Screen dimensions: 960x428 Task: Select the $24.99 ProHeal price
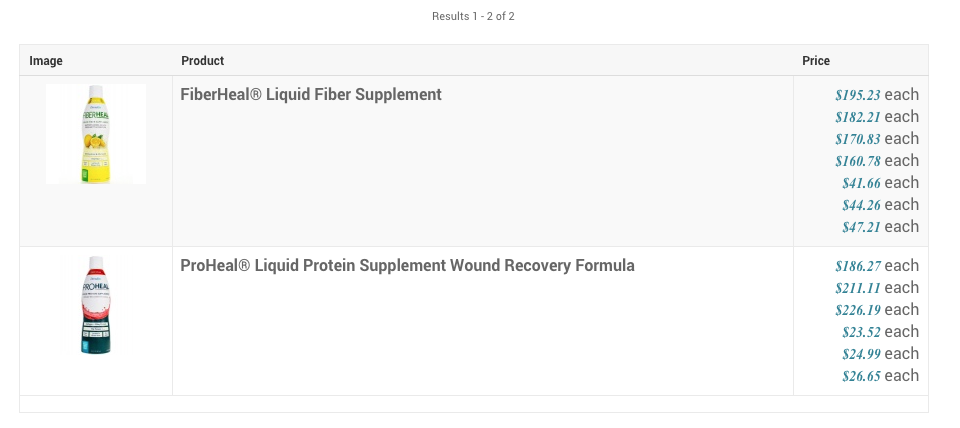pyautogui.click(x=861, y=354)
